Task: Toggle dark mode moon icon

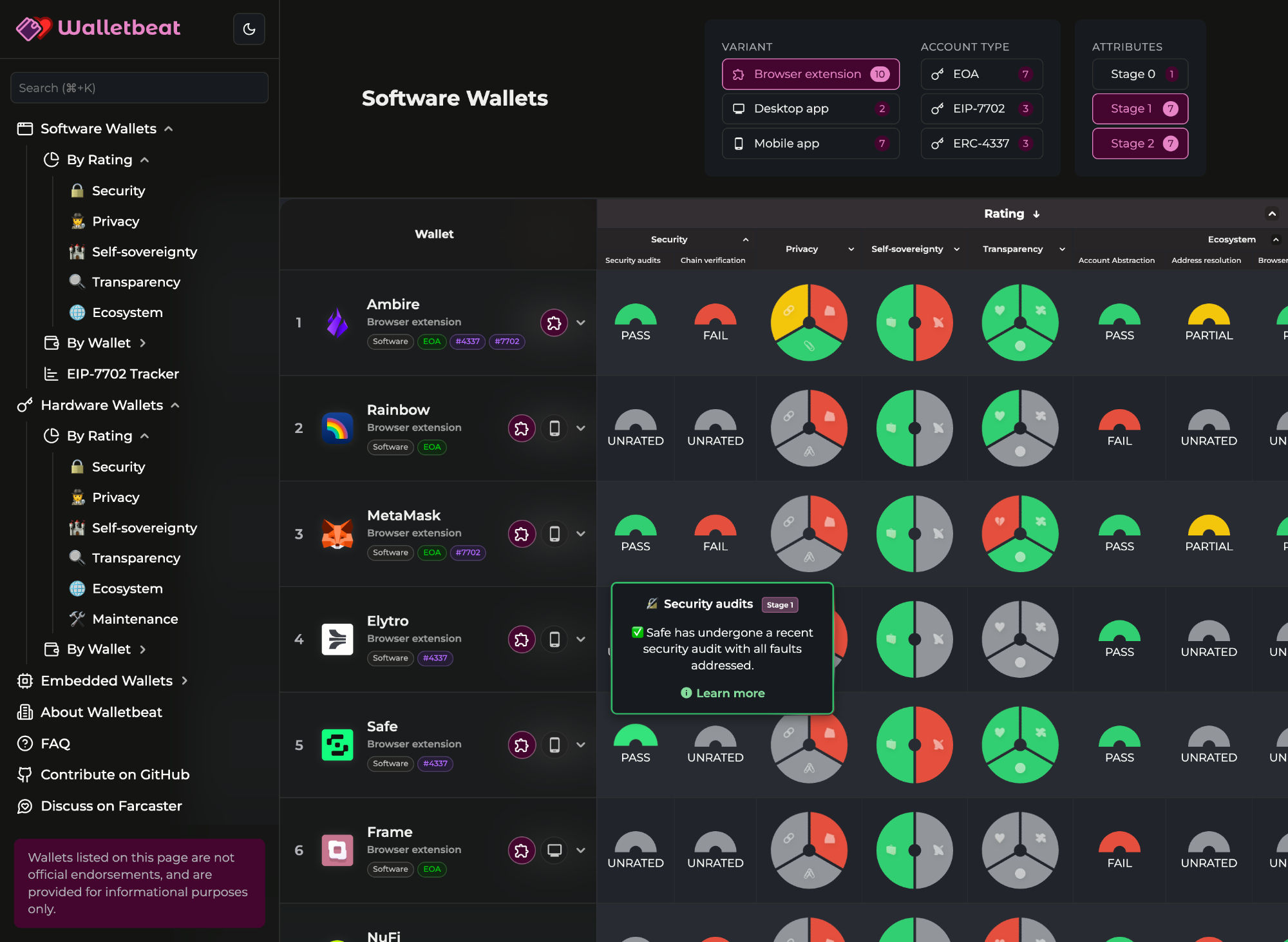Action: [249, 29]
